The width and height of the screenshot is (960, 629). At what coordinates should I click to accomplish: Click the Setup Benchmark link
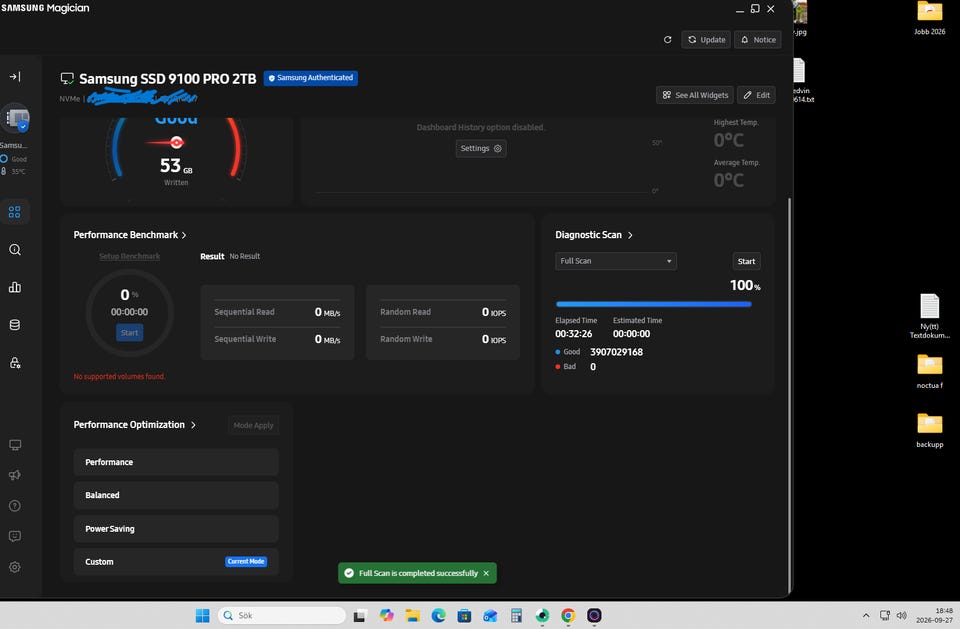pos(129,256)
